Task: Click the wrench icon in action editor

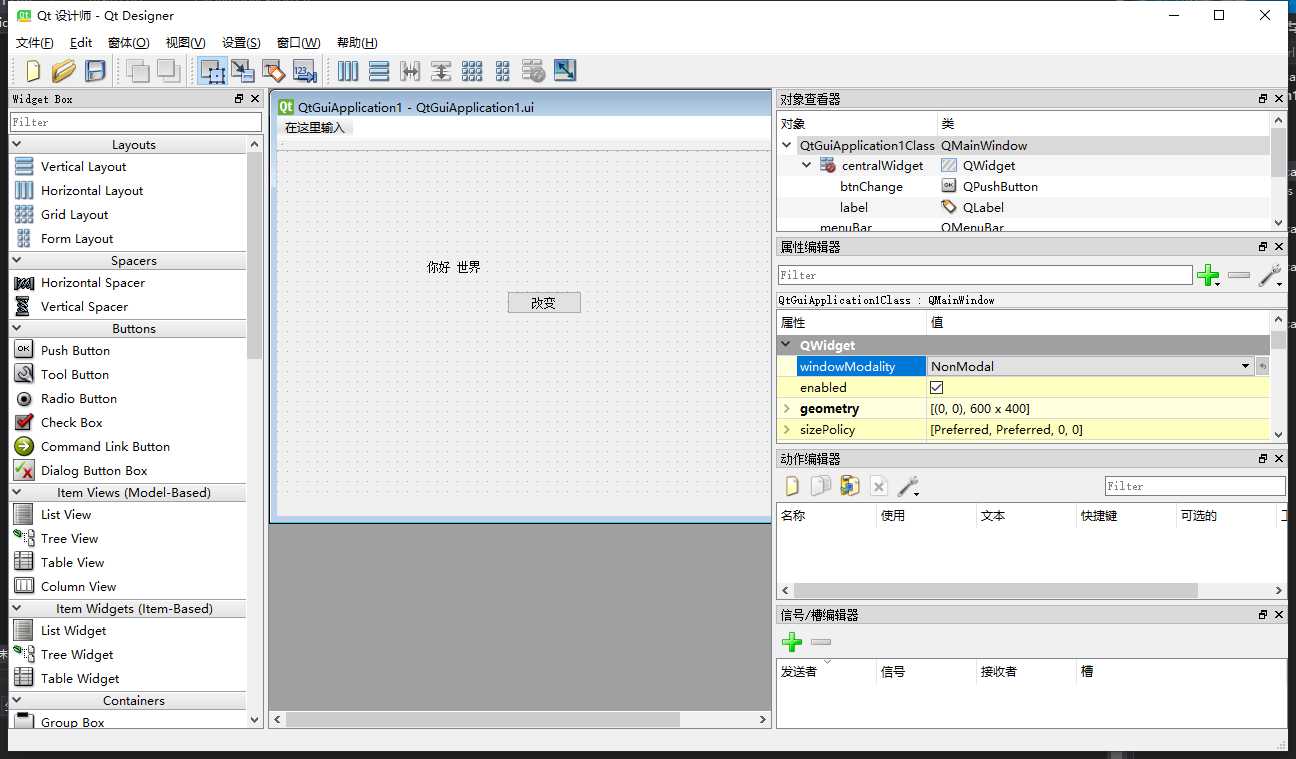Action: pos(908,486)
